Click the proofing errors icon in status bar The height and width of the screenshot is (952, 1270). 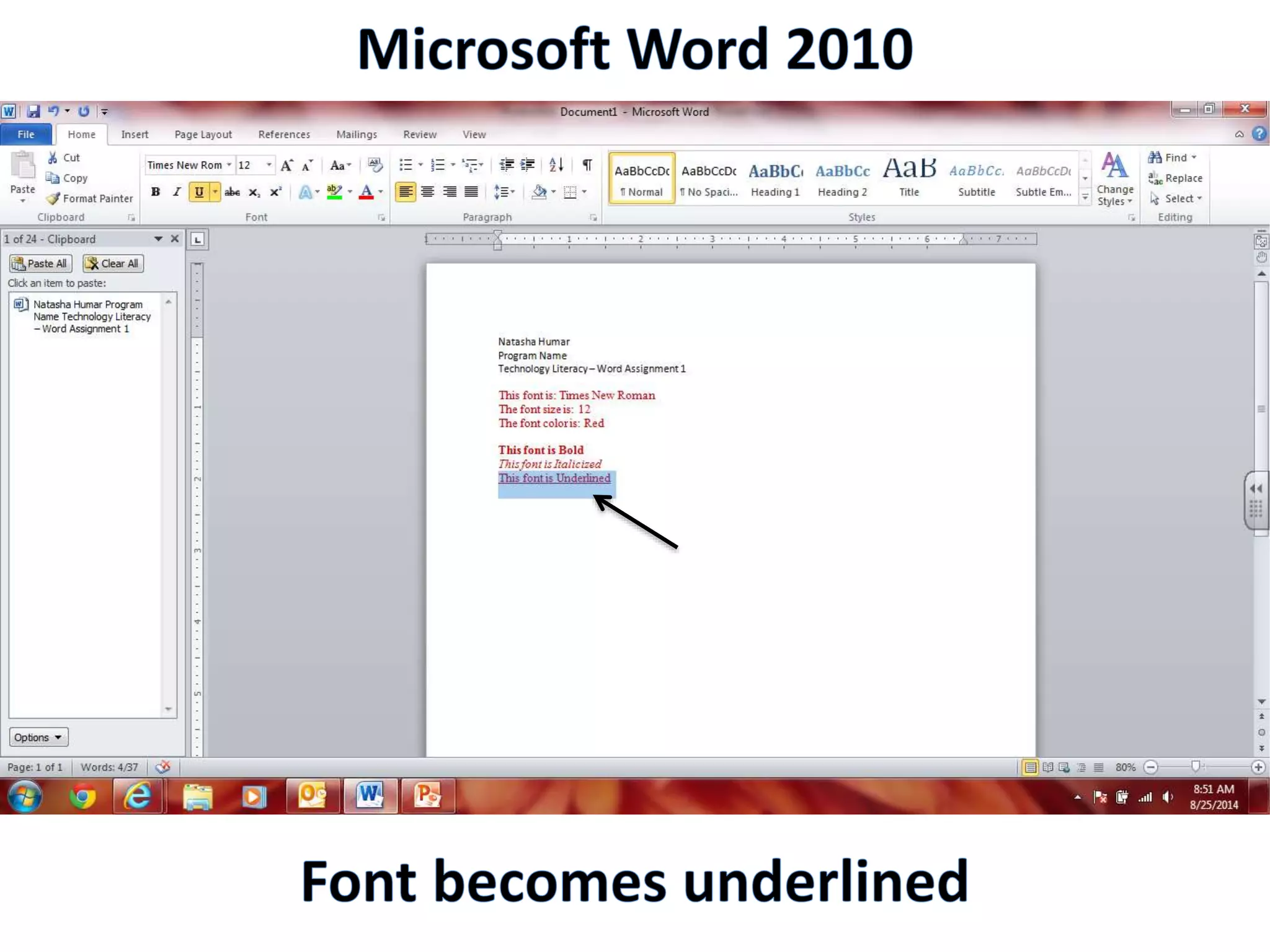[163, 767]
